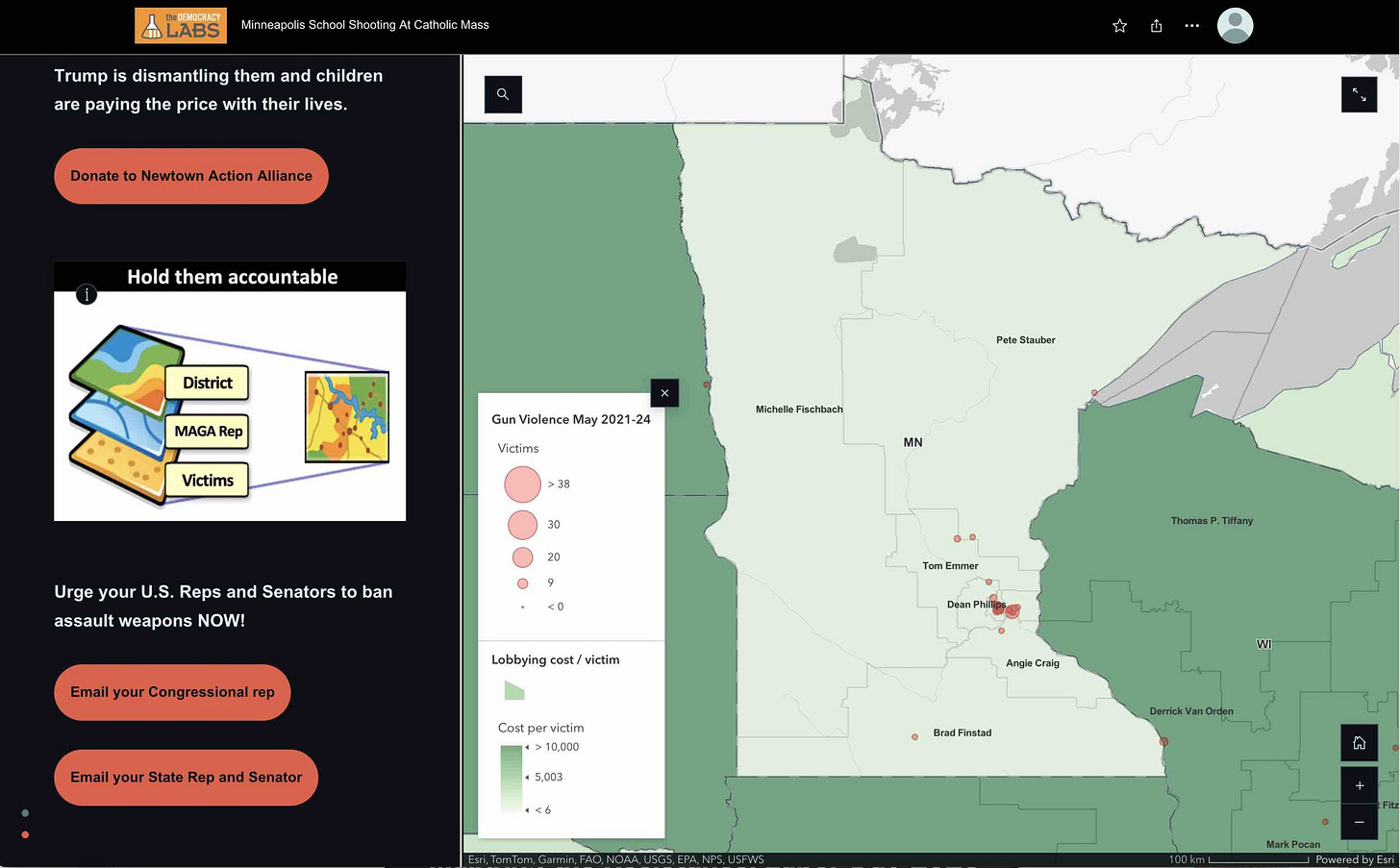Screen dimensions: 1400x868
Task: Open the map search tool
Action: pos(502,94)
